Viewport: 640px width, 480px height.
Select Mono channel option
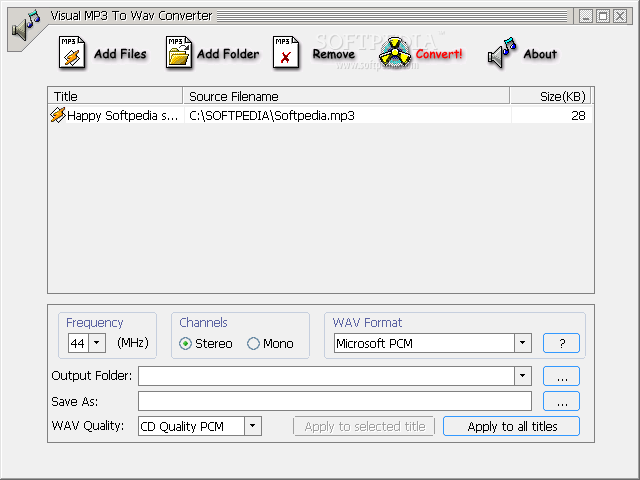point(270,344)
